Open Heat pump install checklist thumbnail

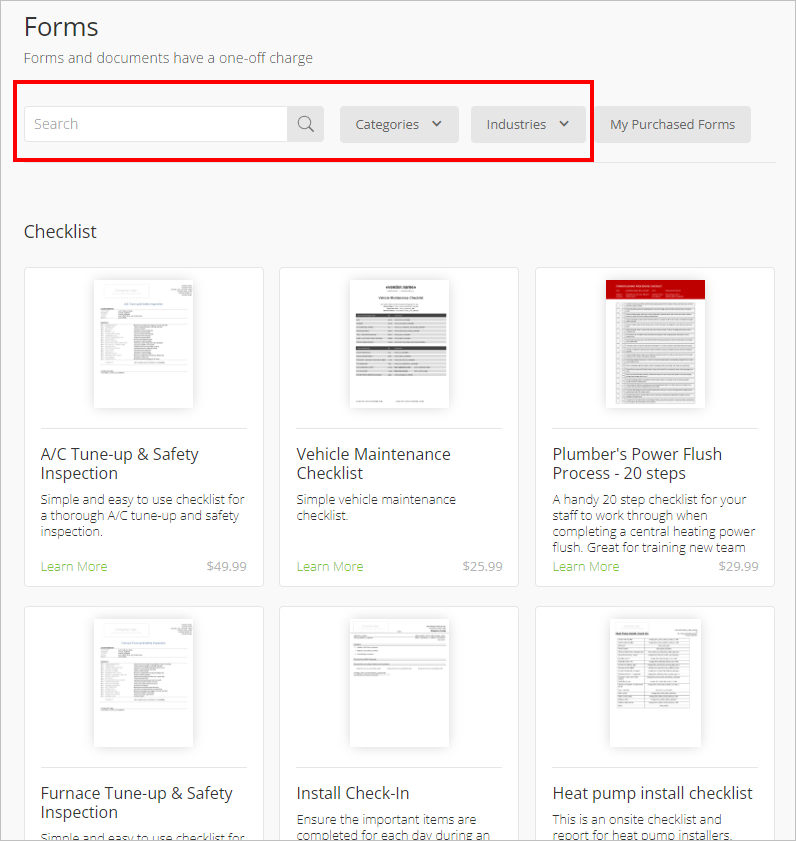pos(655,683)
